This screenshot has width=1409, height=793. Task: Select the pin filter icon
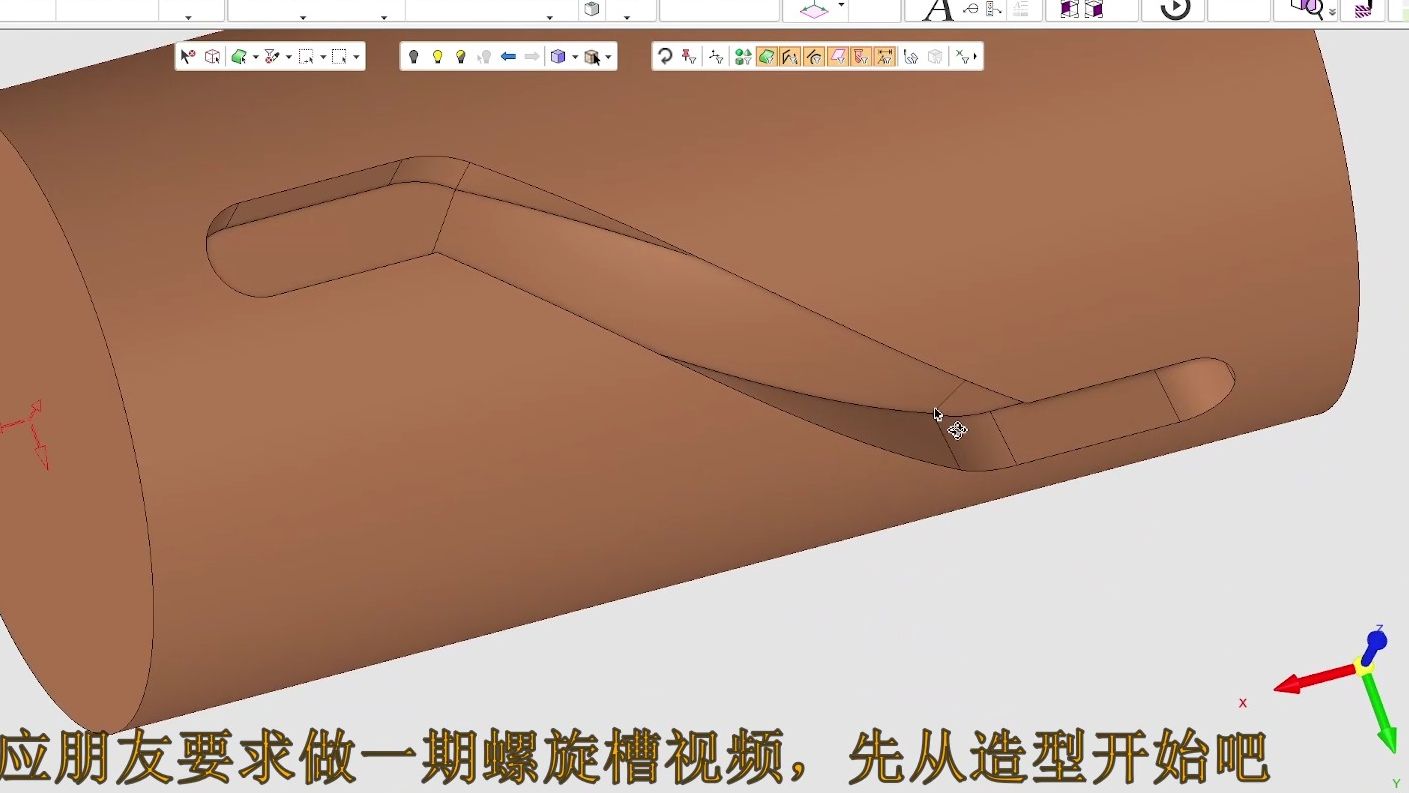point(689,57)
